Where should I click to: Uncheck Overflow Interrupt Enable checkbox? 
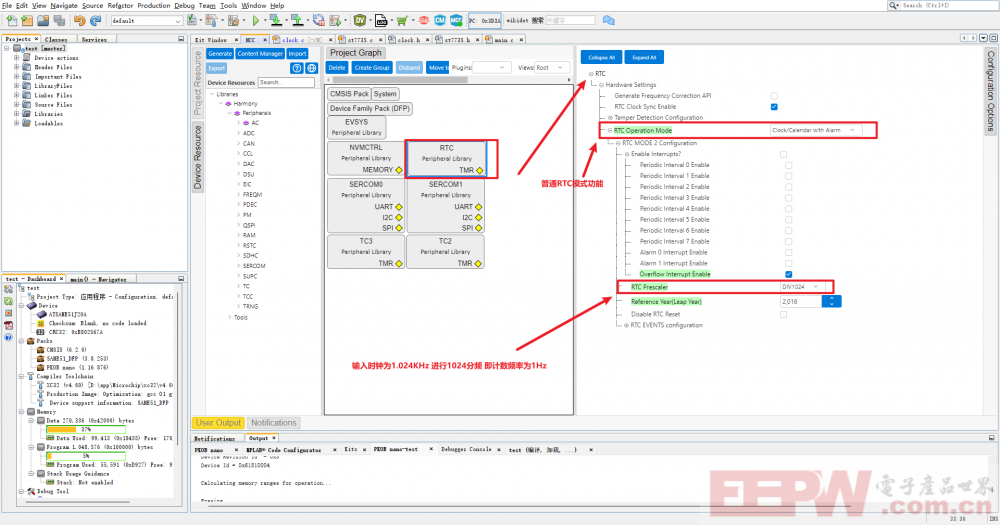click(x=789, y=274)
